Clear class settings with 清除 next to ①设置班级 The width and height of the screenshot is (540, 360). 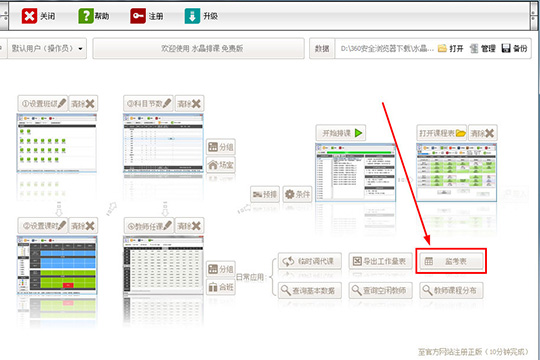(x=83, y=103)
